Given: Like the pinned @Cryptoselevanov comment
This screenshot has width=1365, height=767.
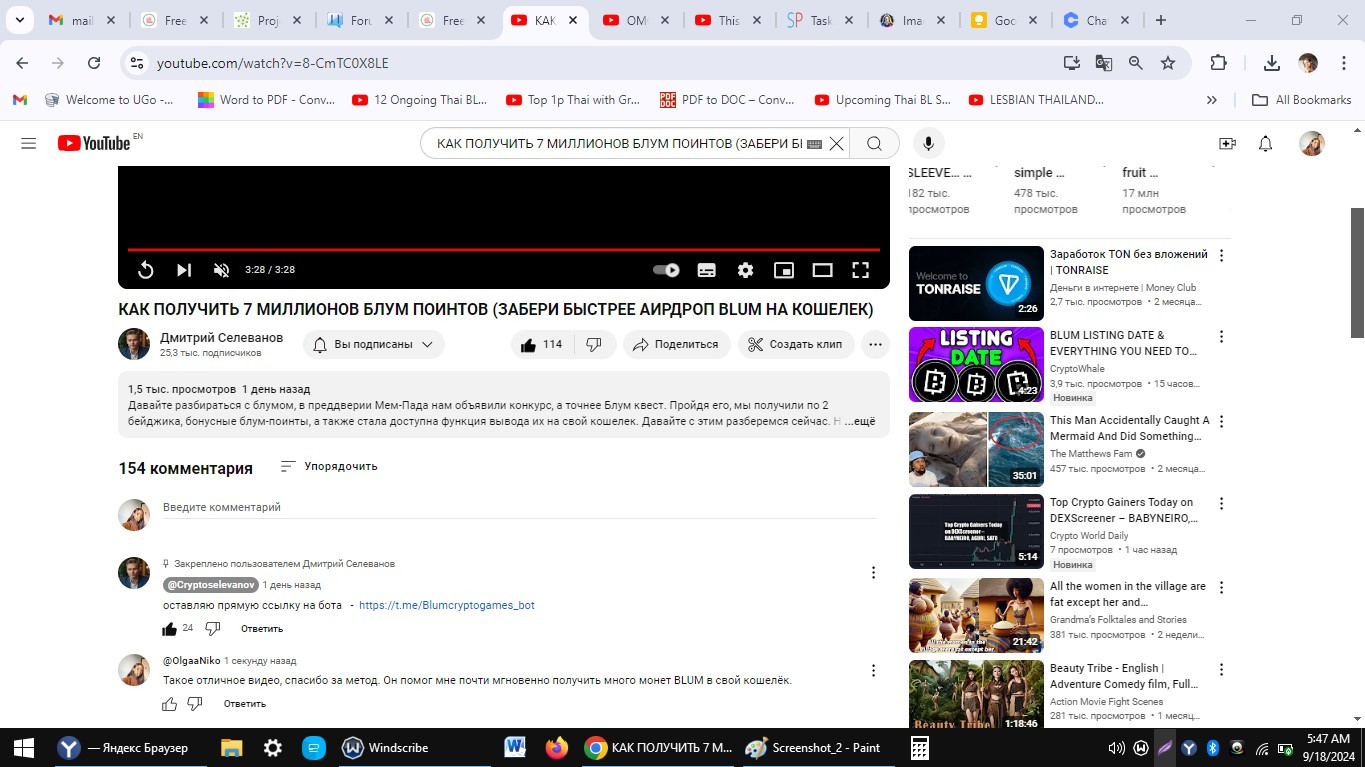Looking at the screenshot, I should pyautogui.click(x=169, y=629).
